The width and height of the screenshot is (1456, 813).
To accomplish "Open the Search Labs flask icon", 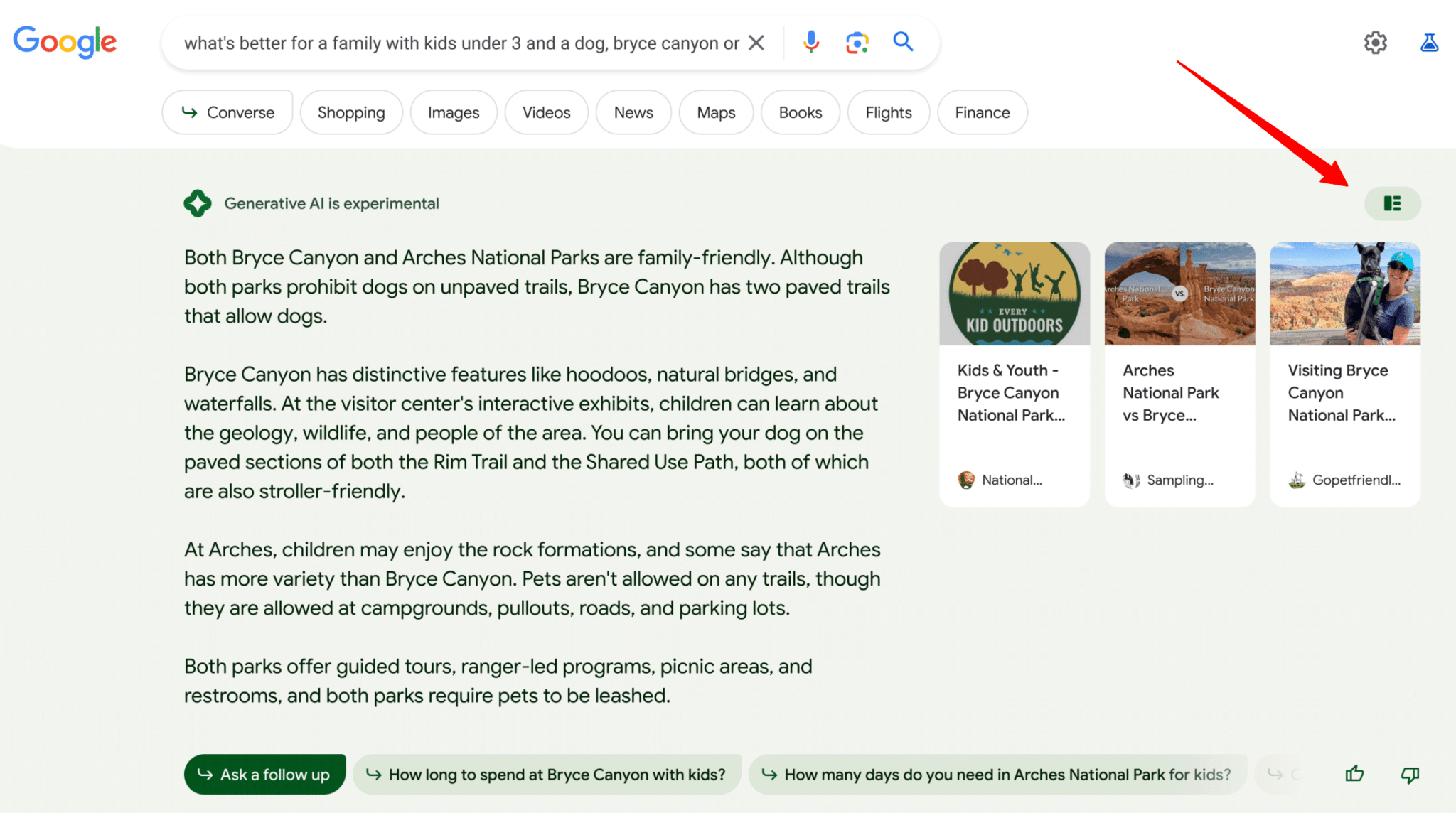I will [x=1429, y=42].
